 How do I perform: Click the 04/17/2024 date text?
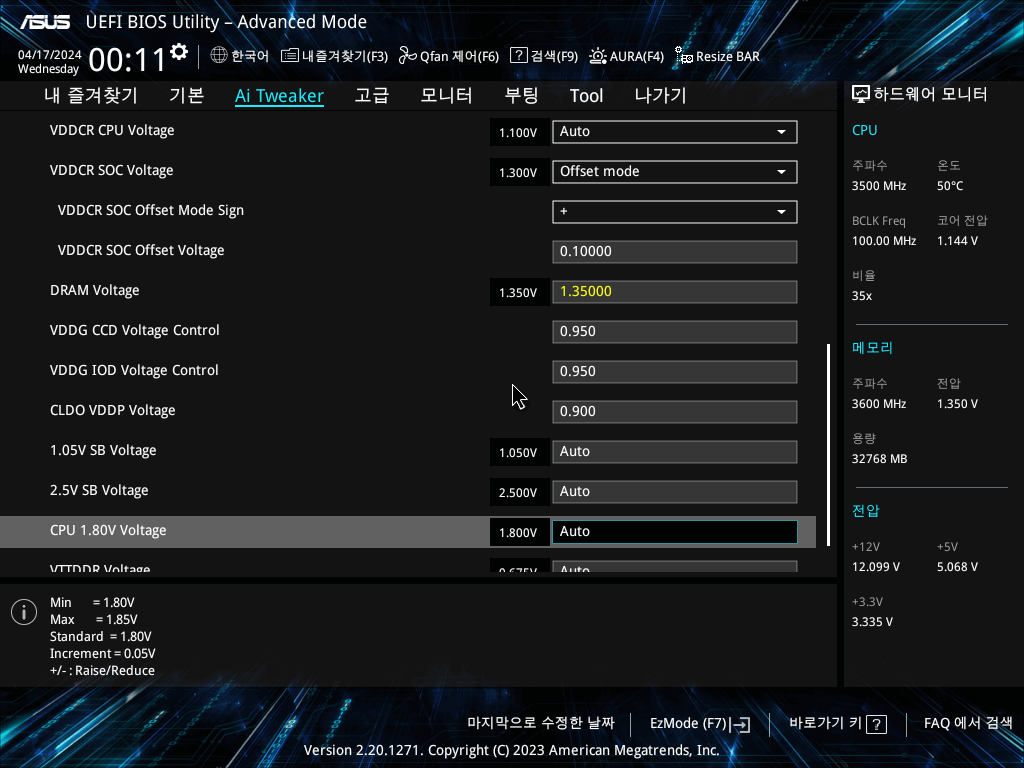coord(50,55)
